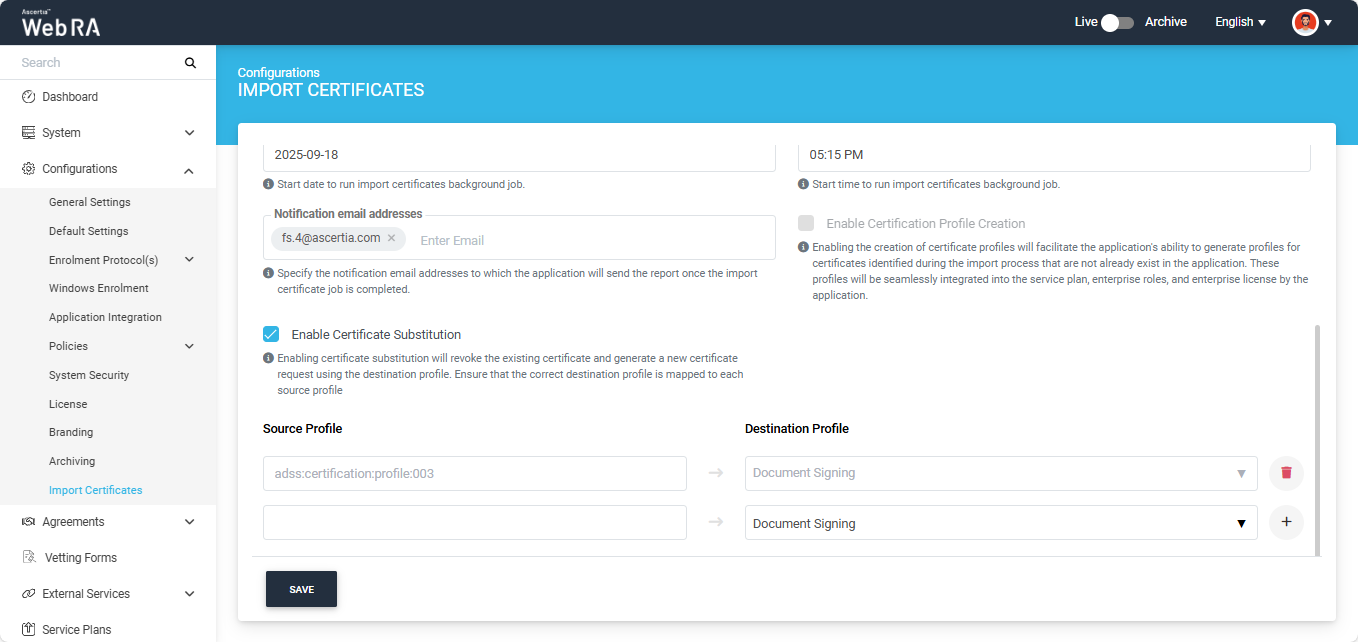Open the second Destination Profile dropdown
Viewport: 1358px width, 642px height.
click(1000, 523)
